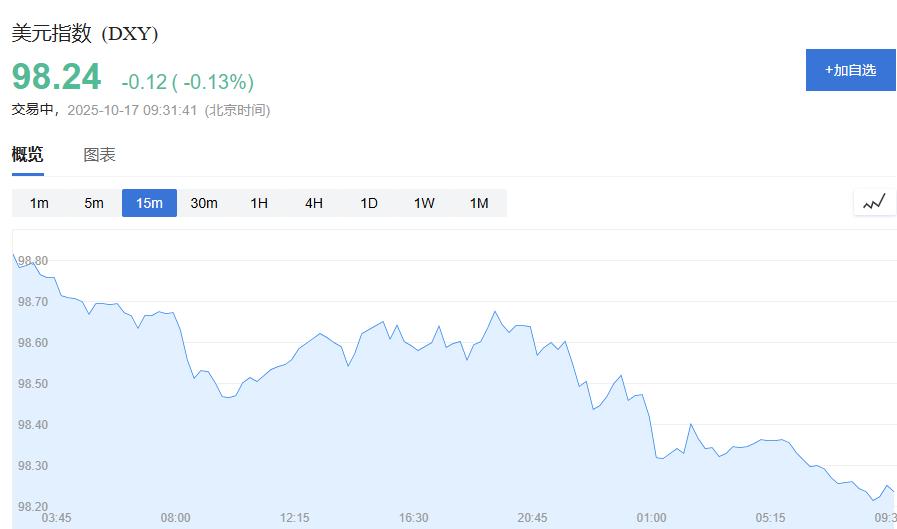Image resolution: width=897 pixels, height=529 pixels.
Task: Click the -0.12 (-0.13%) change value
Action: [188, 82]
